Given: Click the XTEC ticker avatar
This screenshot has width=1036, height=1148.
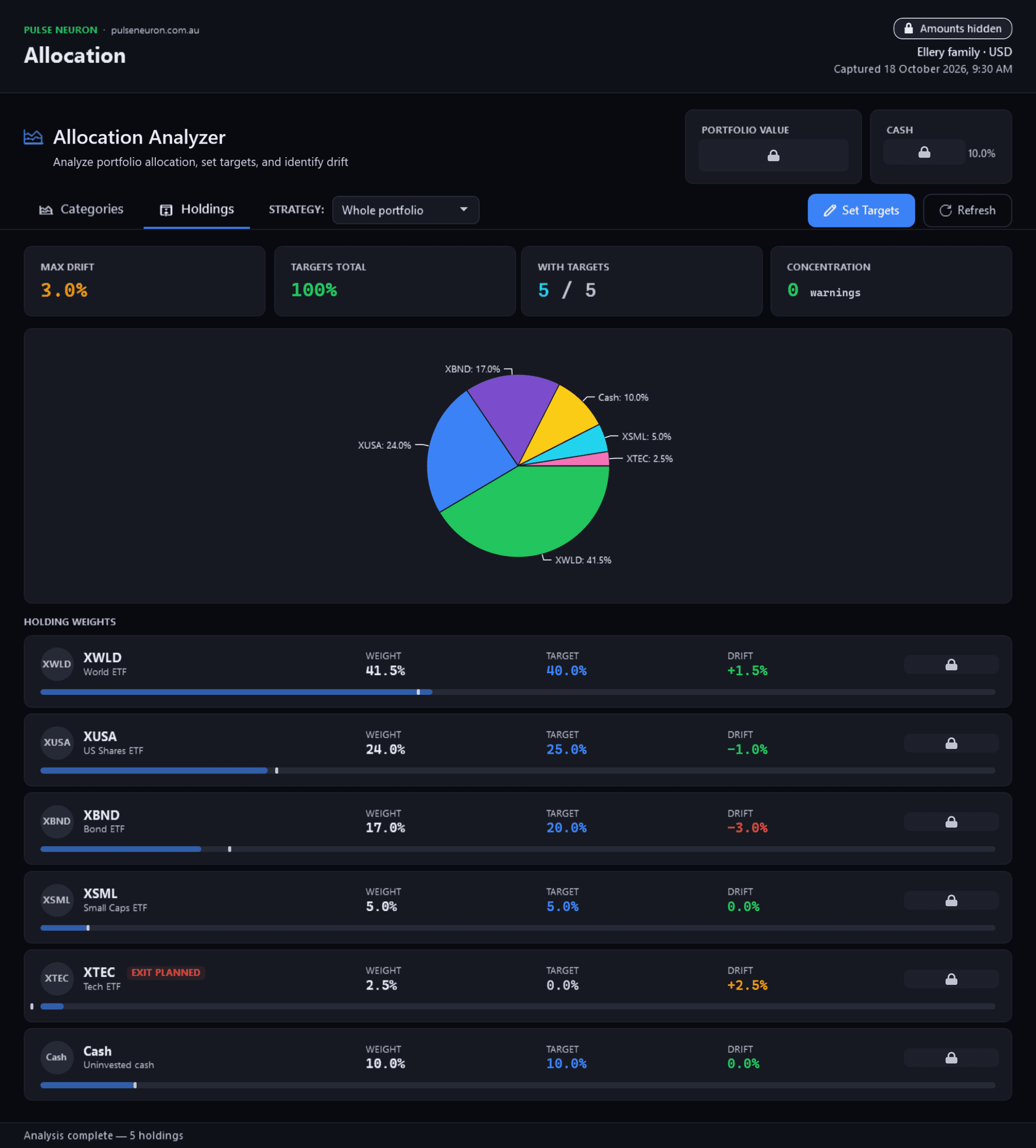Looking at the screenshot, I should (x=57, y=978).
